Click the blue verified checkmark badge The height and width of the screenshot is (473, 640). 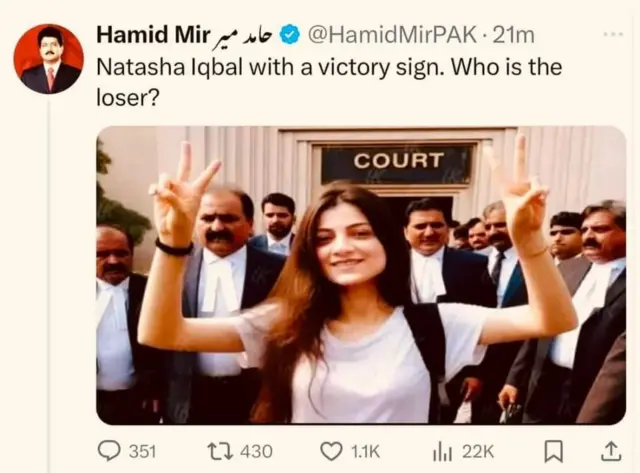point(290,35)
